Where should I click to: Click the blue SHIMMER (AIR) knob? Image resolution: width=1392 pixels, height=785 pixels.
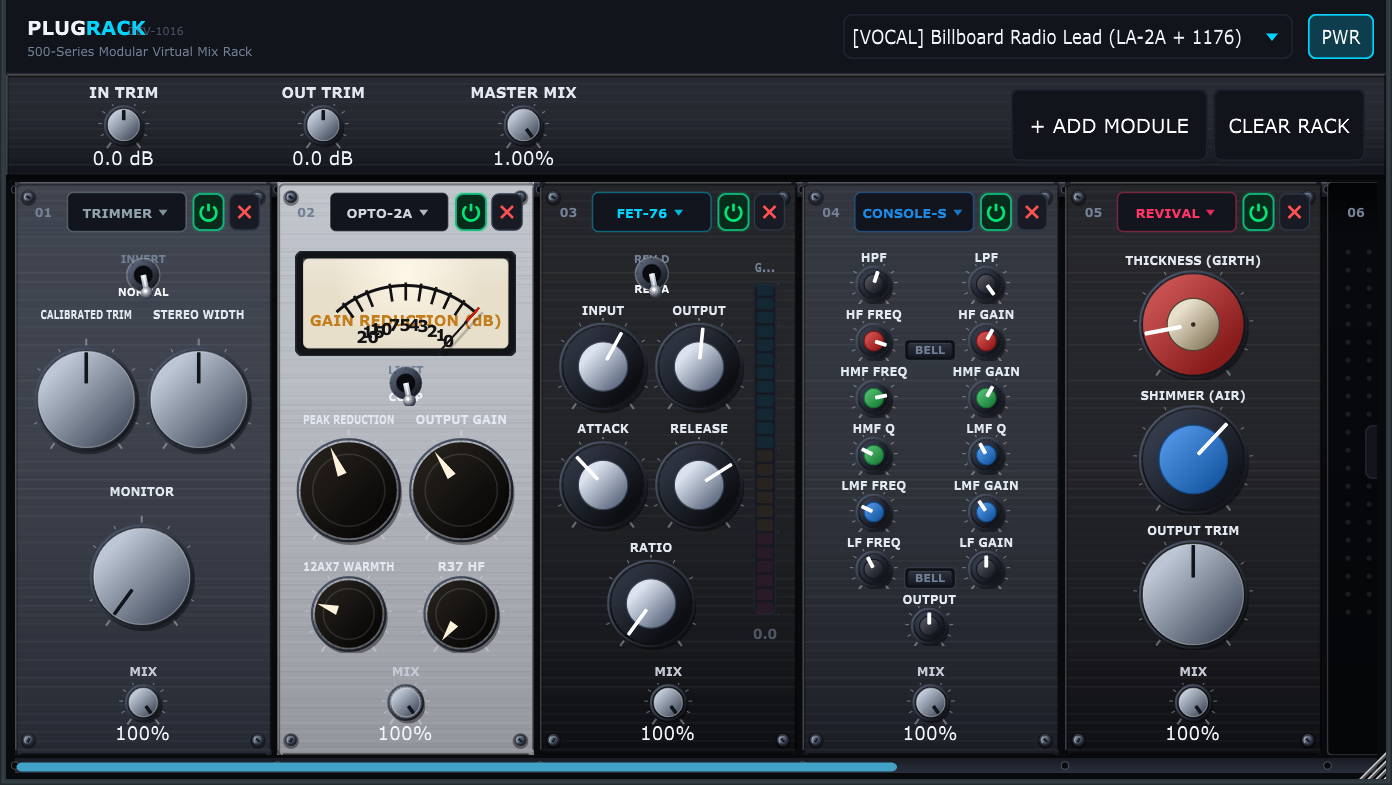(x=1192, y=460)
